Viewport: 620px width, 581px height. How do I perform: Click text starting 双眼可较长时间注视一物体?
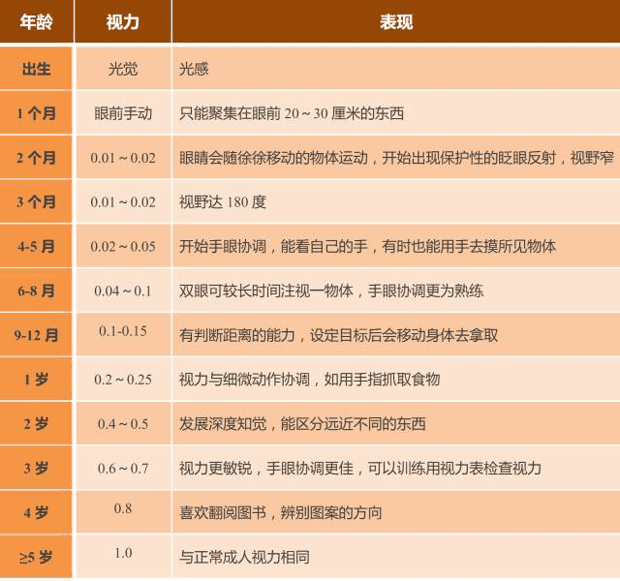331,290
